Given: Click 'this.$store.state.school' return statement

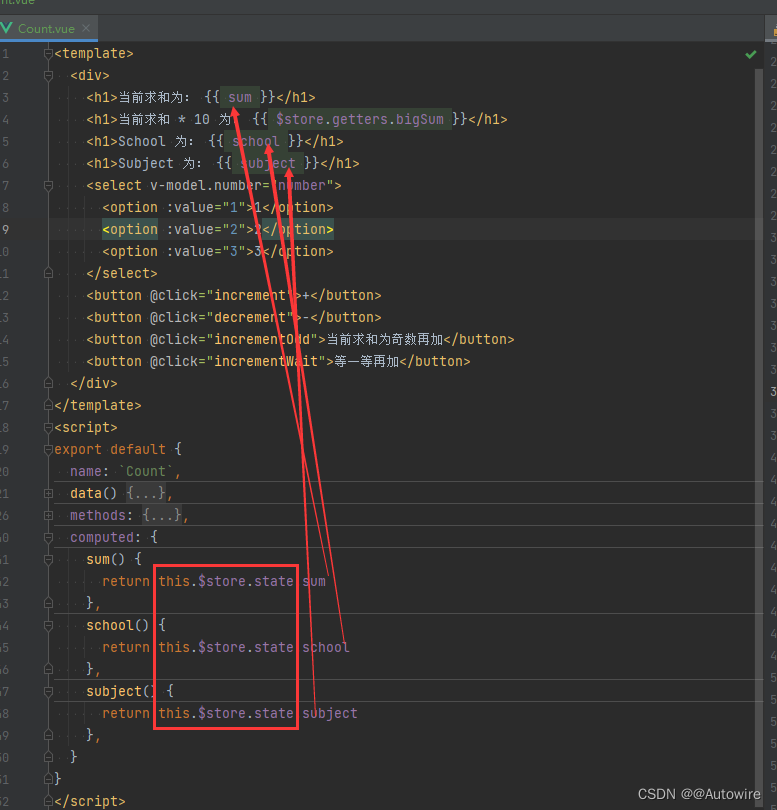Looking at the screenshot, I should [226, 648].
